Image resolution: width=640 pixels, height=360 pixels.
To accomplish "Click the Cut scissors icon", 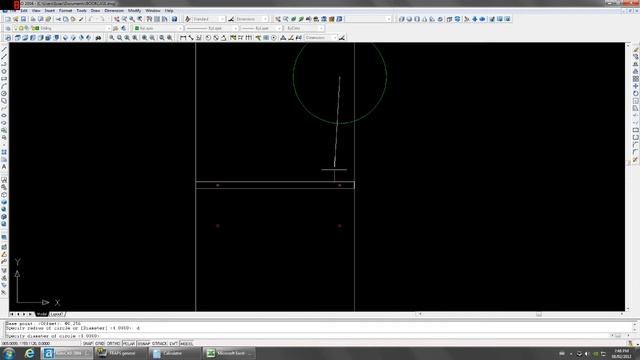I will point(58,19).
